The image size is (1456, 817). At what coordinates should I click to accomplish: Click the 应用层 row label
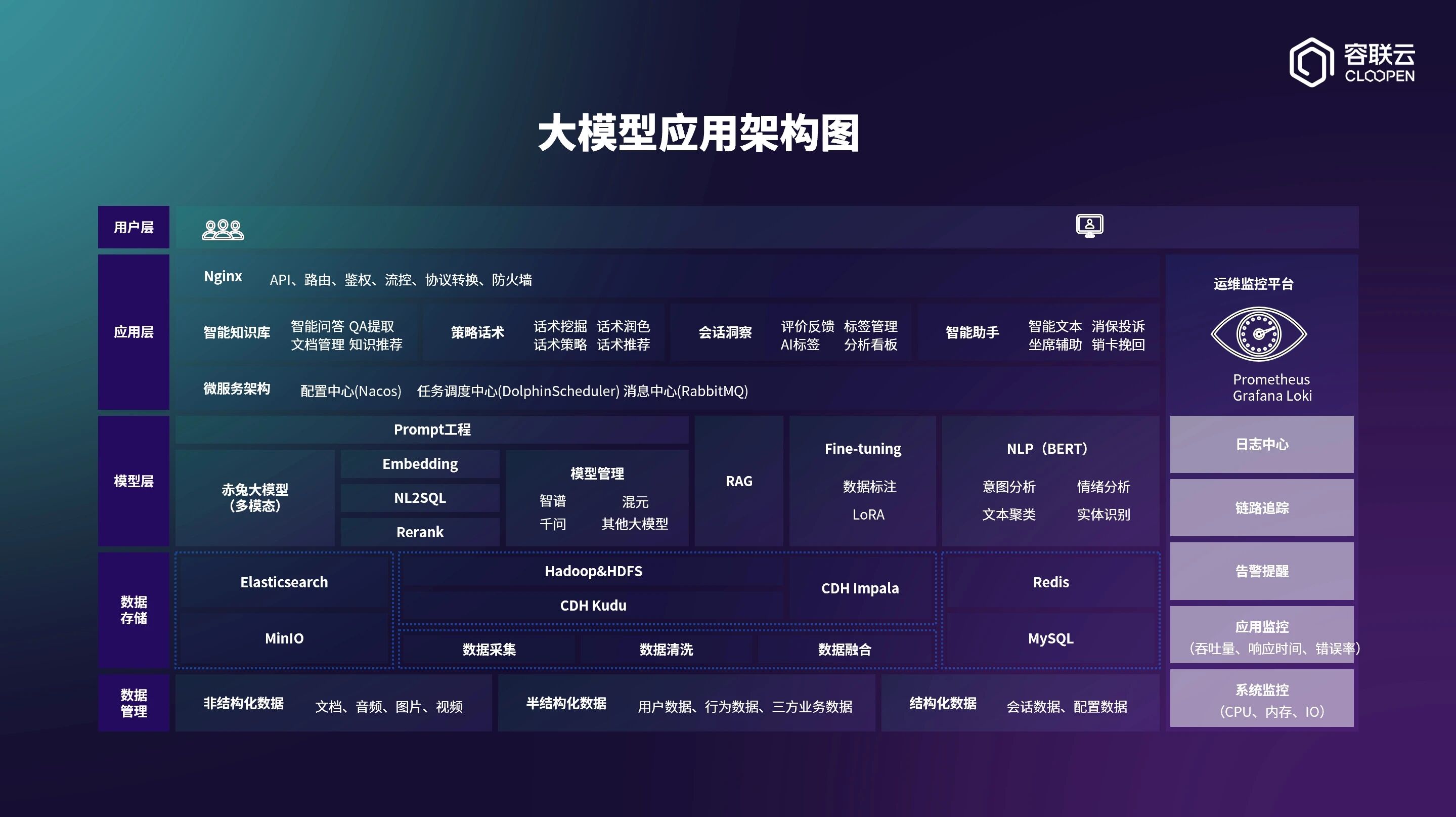[134, 332]
